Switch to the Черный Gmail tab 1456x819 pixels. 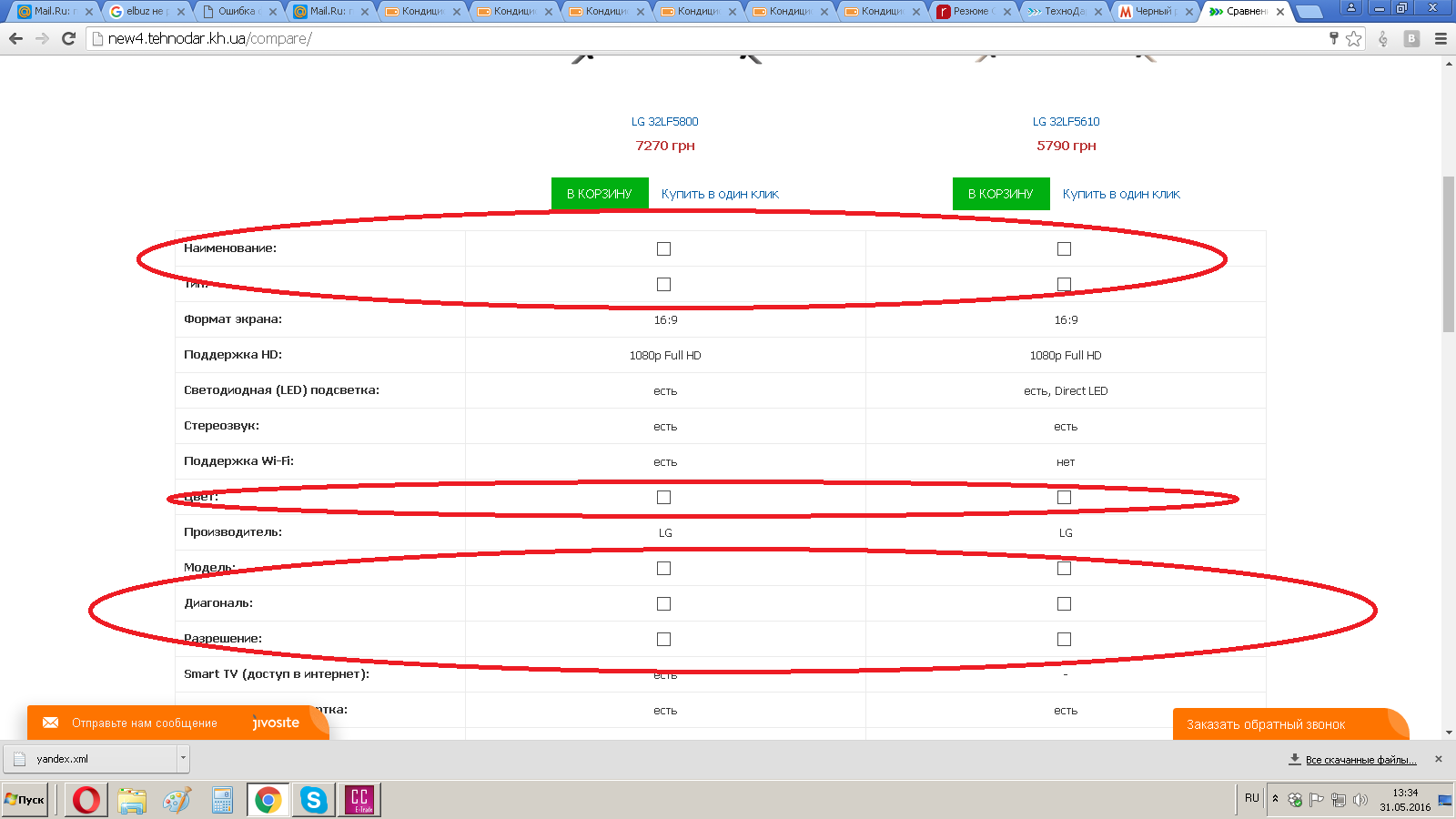tap(1157, 12)
